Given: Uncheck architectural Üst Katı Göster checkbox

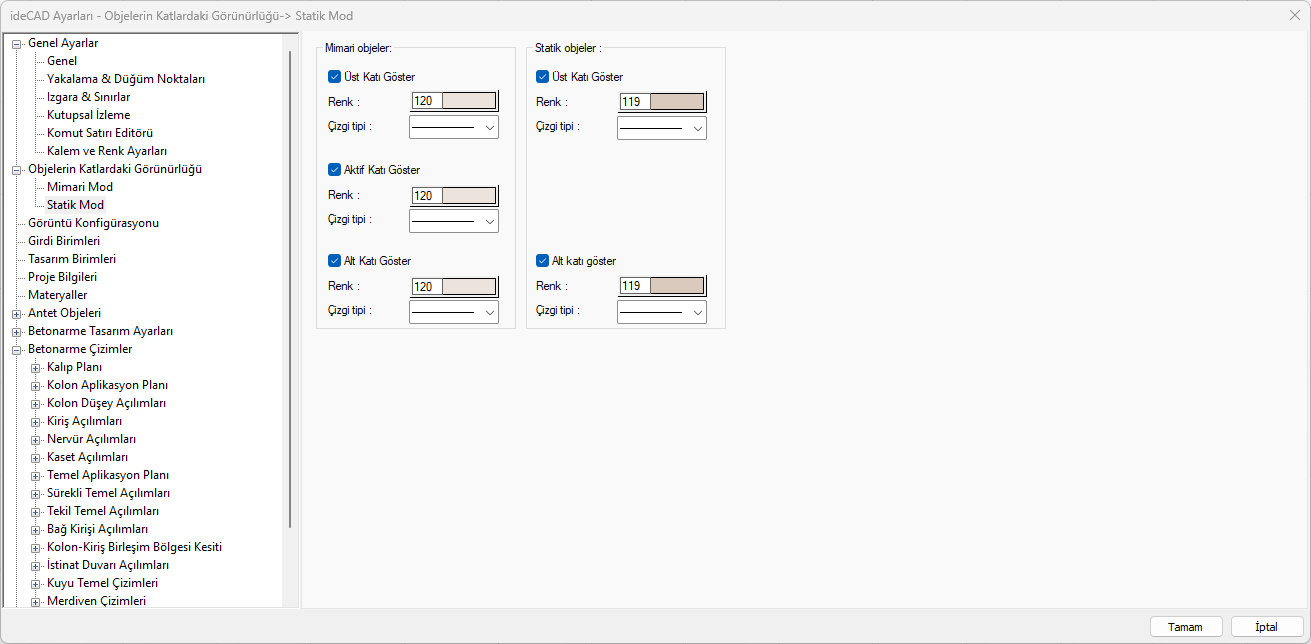Looking at the screenshot, I should click(334, 76).
